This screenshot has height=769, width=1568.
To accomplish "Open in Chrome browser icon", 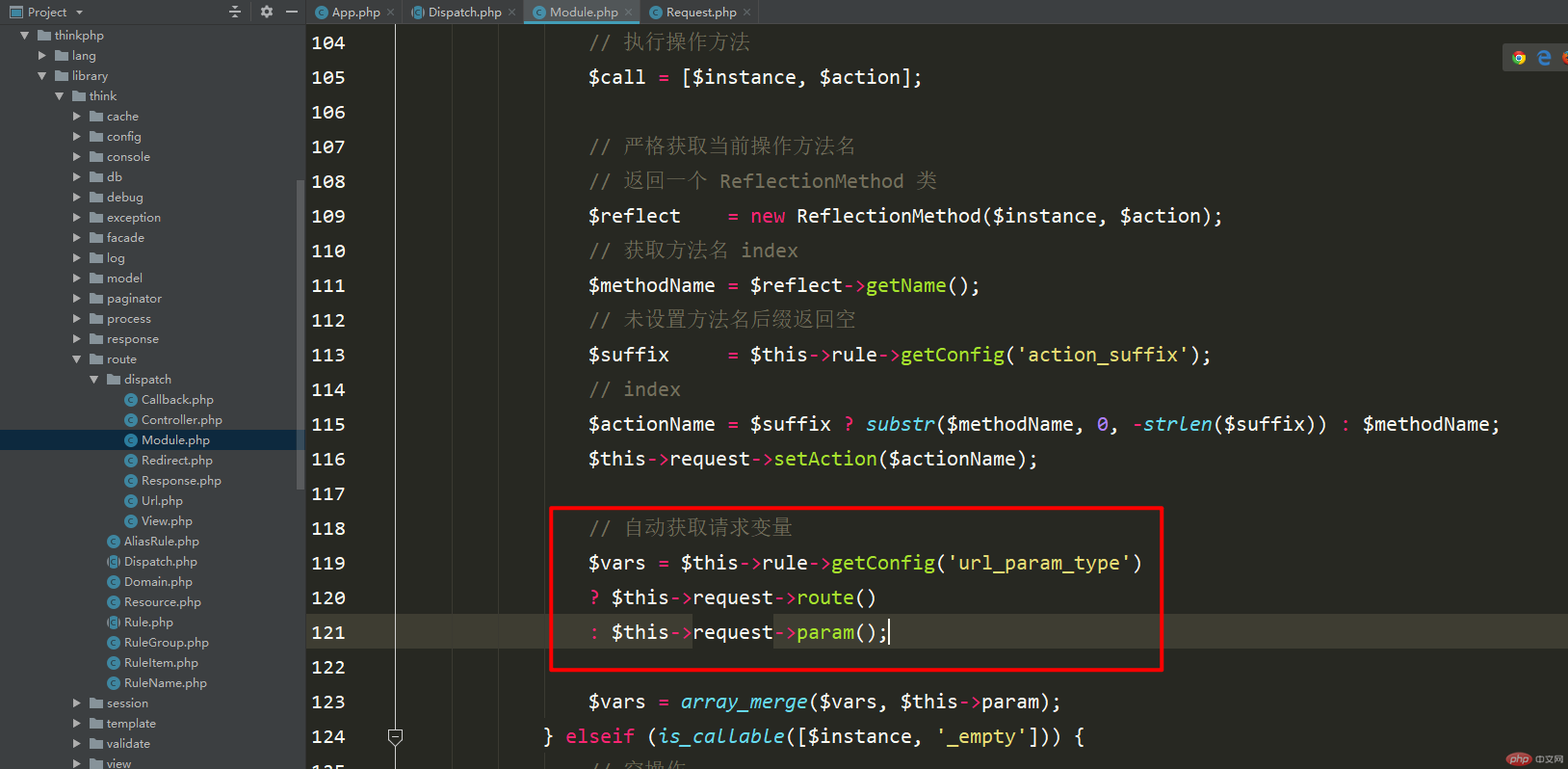I will [x=1519, y=58].
